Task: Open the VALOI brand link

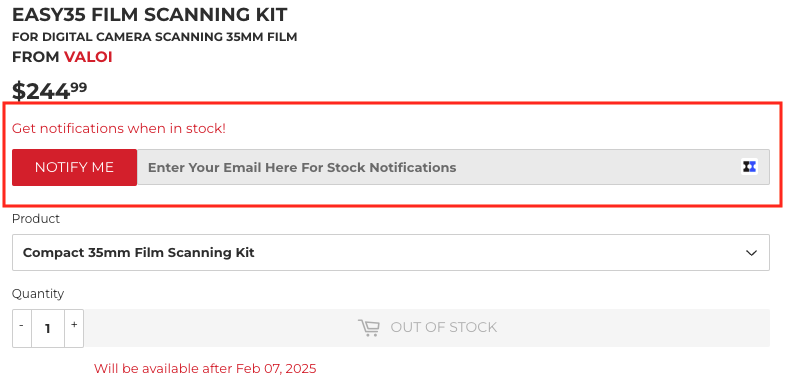Action: (88, 57)
